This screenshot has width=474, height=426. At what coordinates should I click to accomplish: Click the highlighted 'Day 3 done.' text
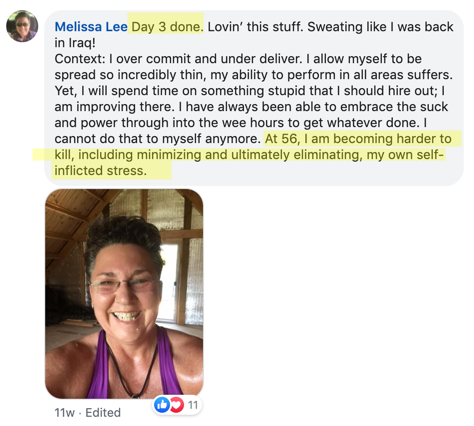click(167, 27)
